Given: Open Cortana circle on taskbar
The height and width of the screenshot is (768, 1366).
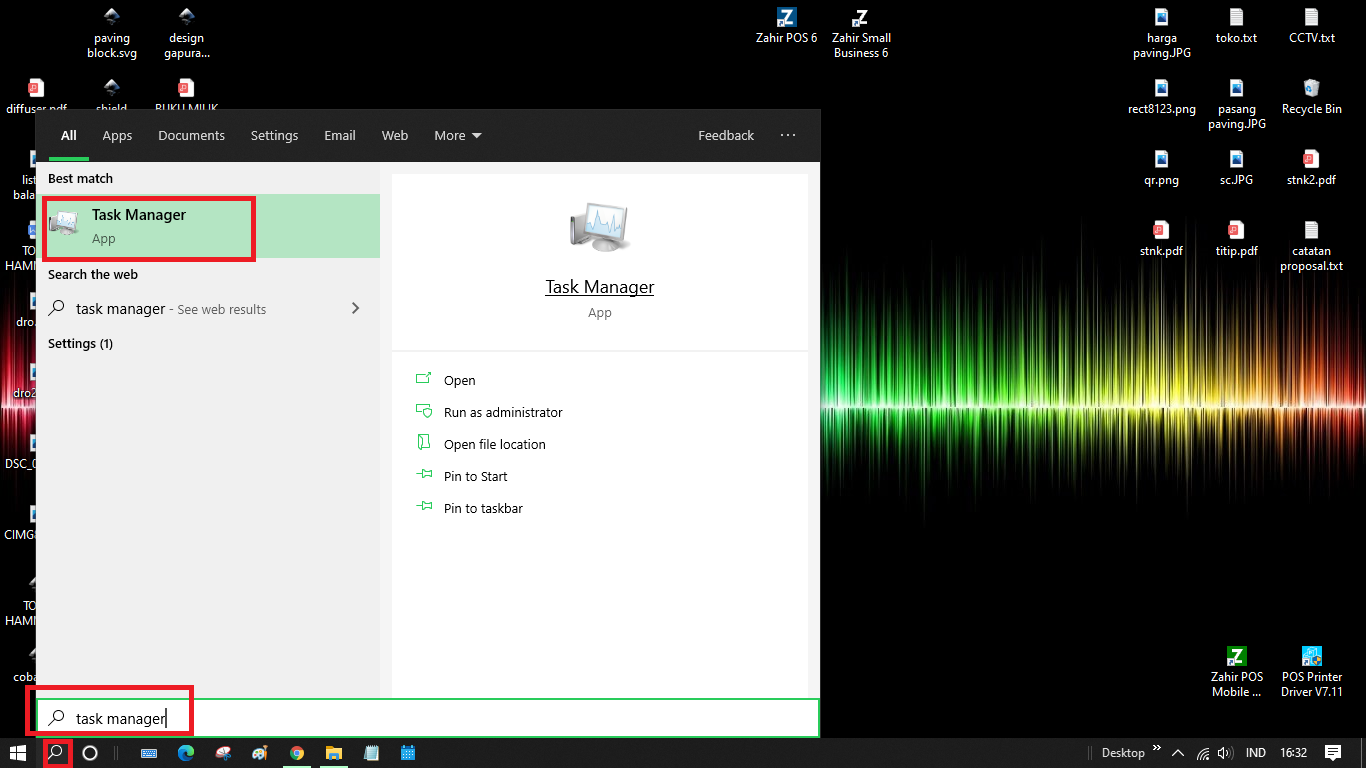Looking at the screenshot, I should click(90, 753).
